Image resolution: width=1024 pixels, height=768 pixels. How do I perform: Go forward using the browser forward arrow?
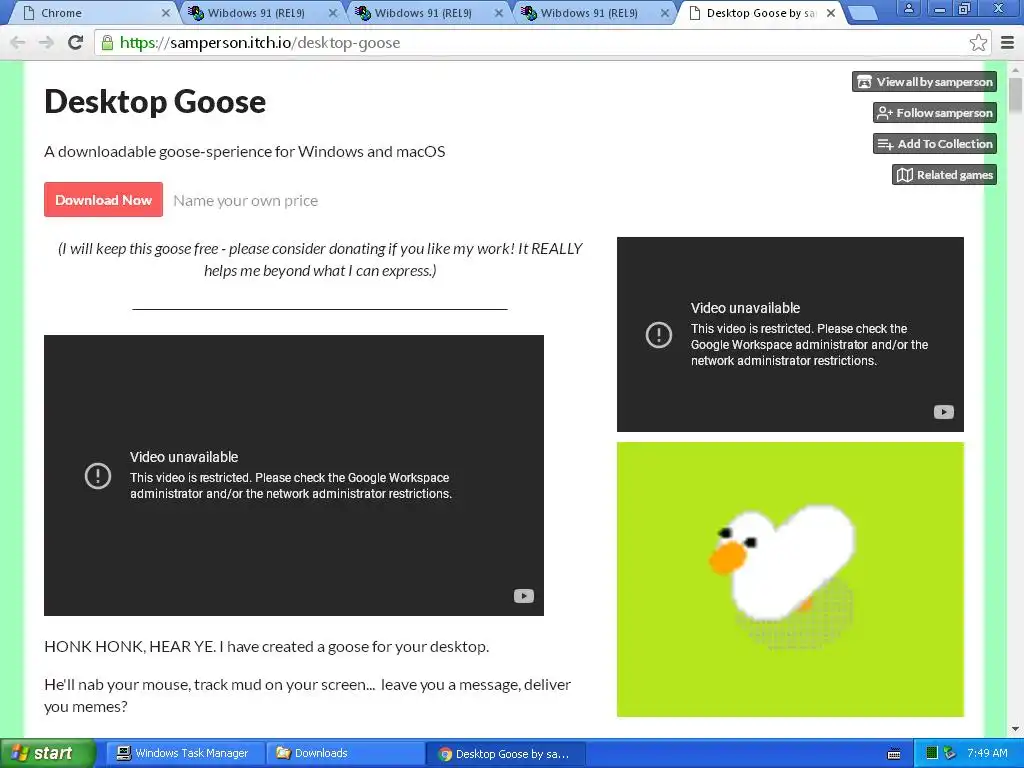point(46,42)
